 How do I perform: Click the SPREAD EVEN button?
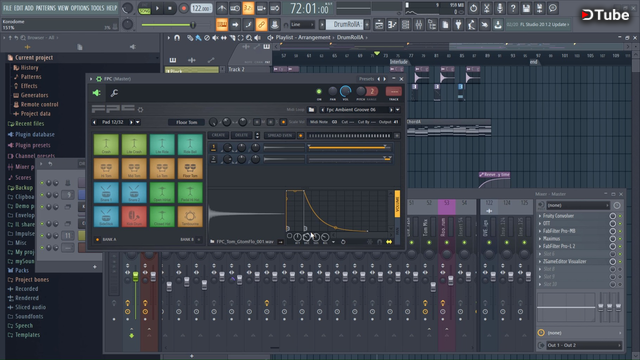280,135
